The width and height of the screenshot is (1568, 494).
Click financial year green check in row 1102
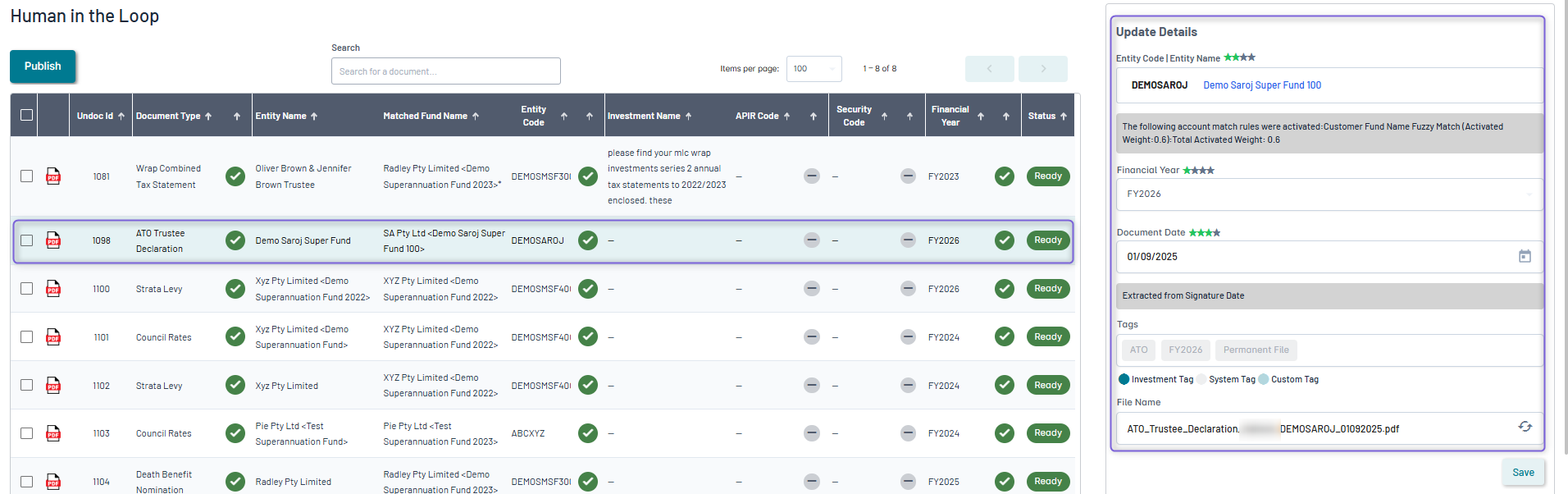(x=1005, y=386)
